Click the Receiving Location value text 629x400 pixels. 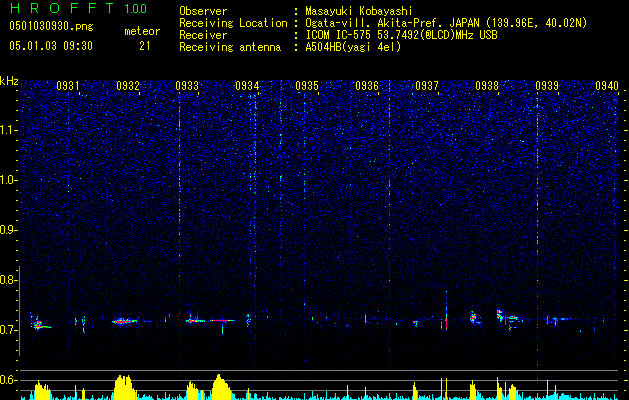point(444,23)
